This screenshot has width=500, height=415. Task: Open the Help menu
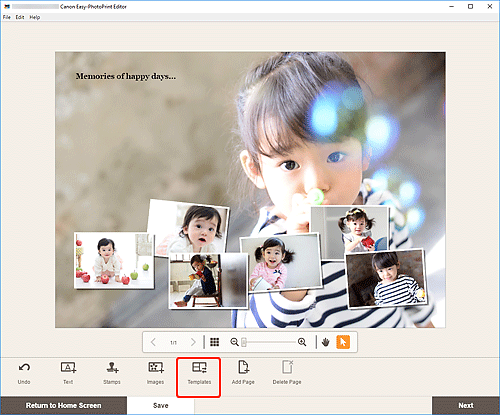[35, 17]
